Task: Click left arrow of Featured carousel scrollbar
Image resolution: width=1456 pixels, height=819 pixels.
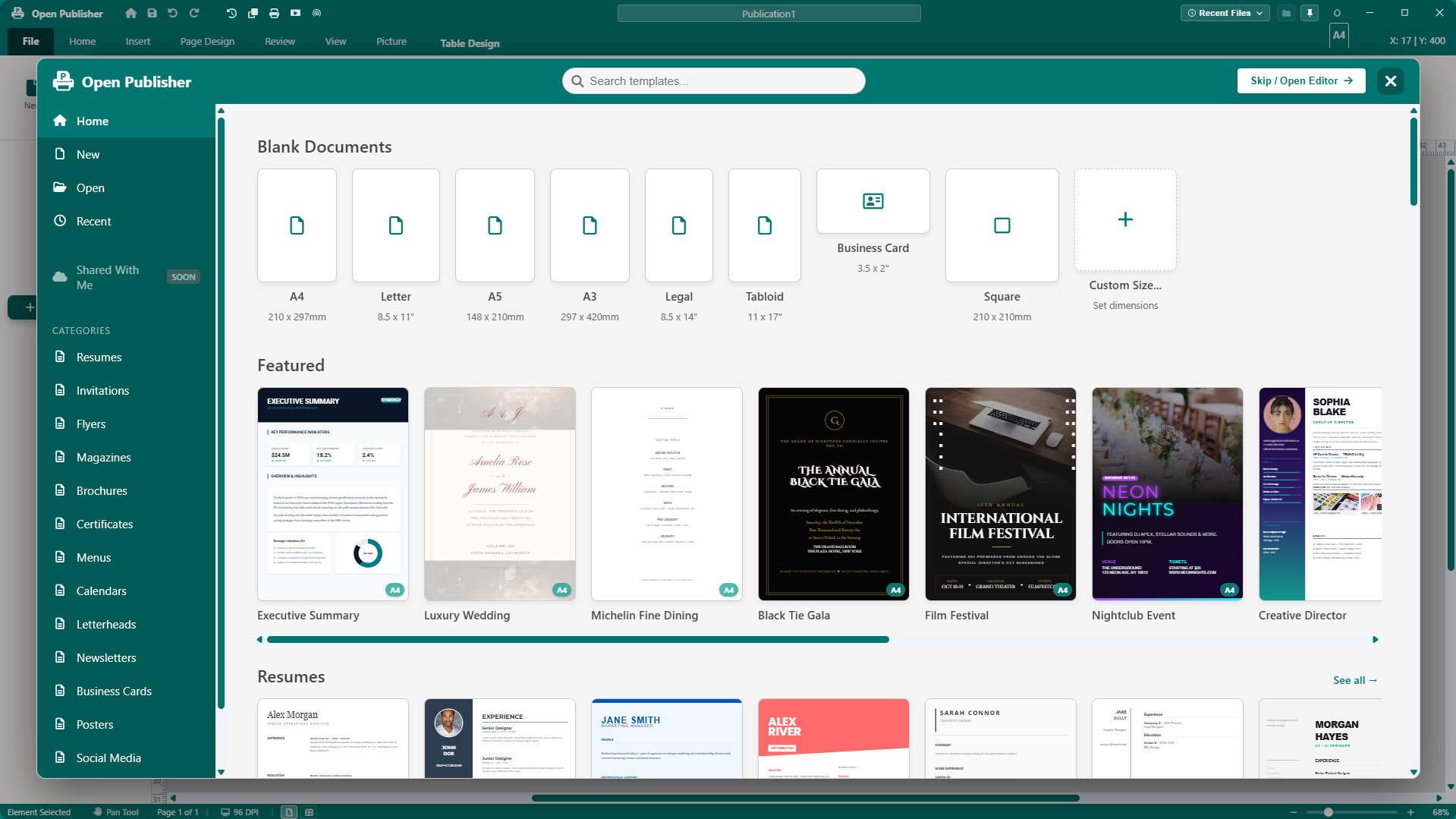Action: click(259, 640)
